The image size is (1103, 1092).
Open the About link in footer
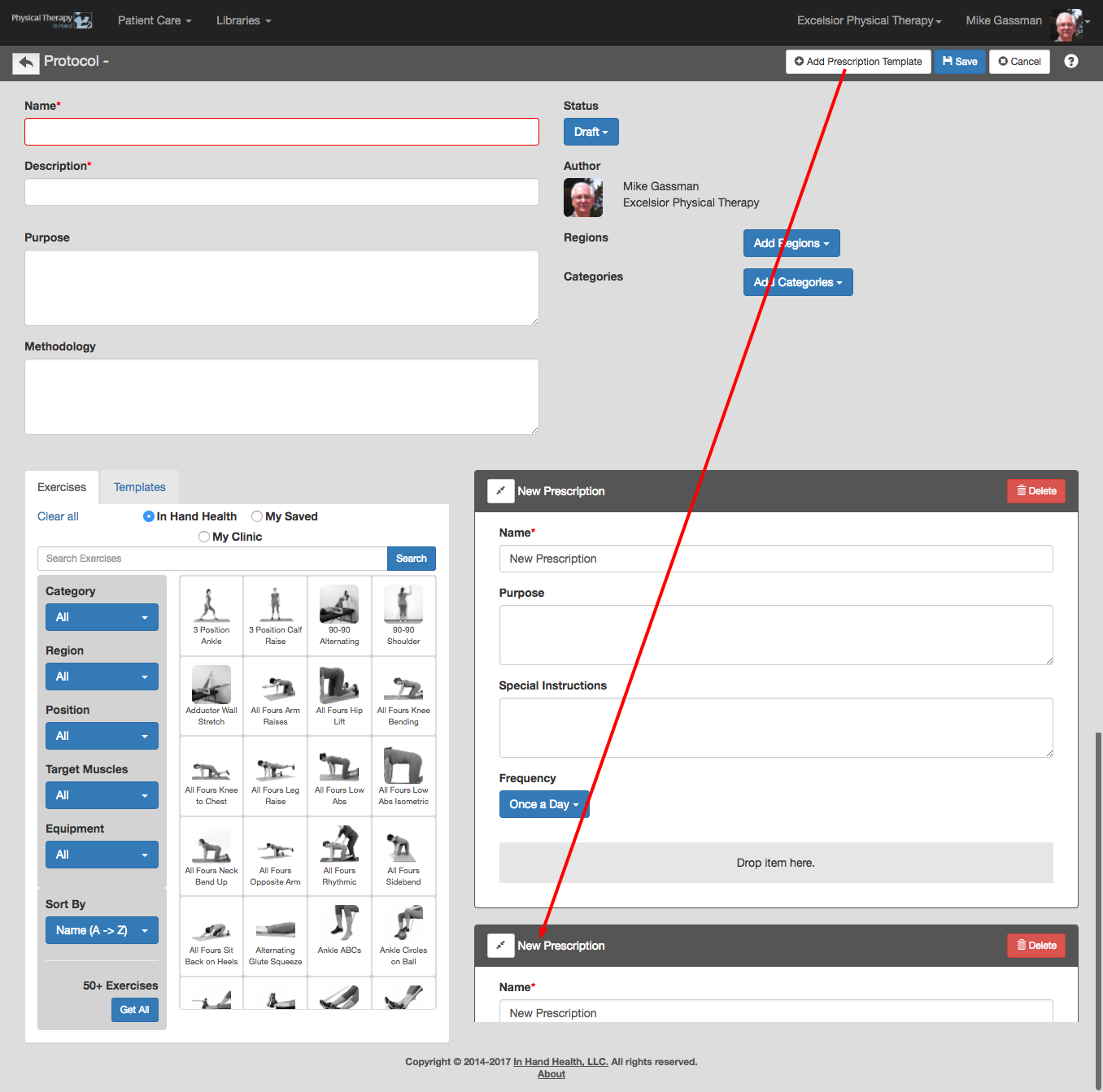click(x=551, y=1074)
